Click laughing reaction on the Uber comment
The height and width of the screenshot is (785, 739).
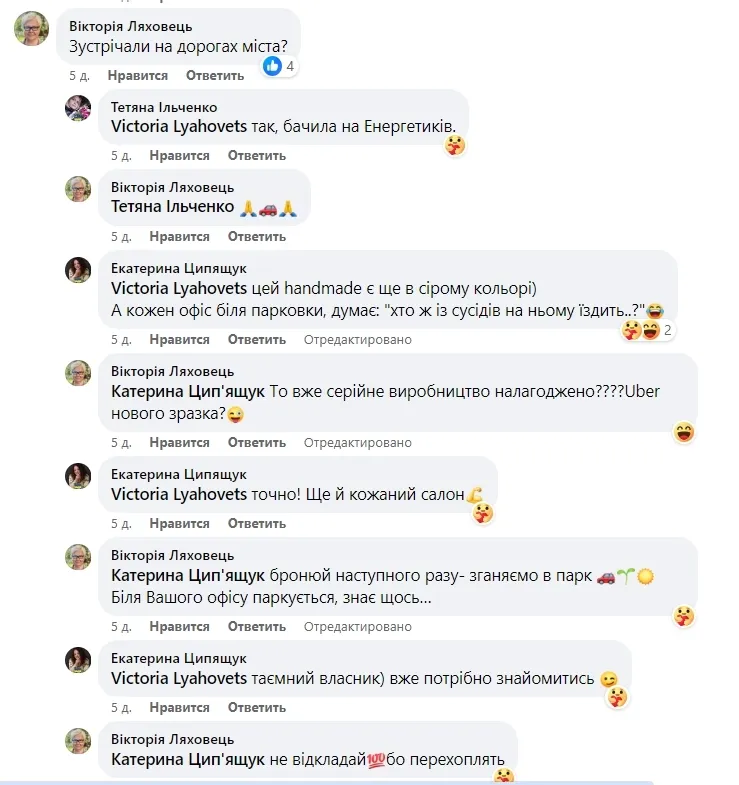click(x=685, y=432)
